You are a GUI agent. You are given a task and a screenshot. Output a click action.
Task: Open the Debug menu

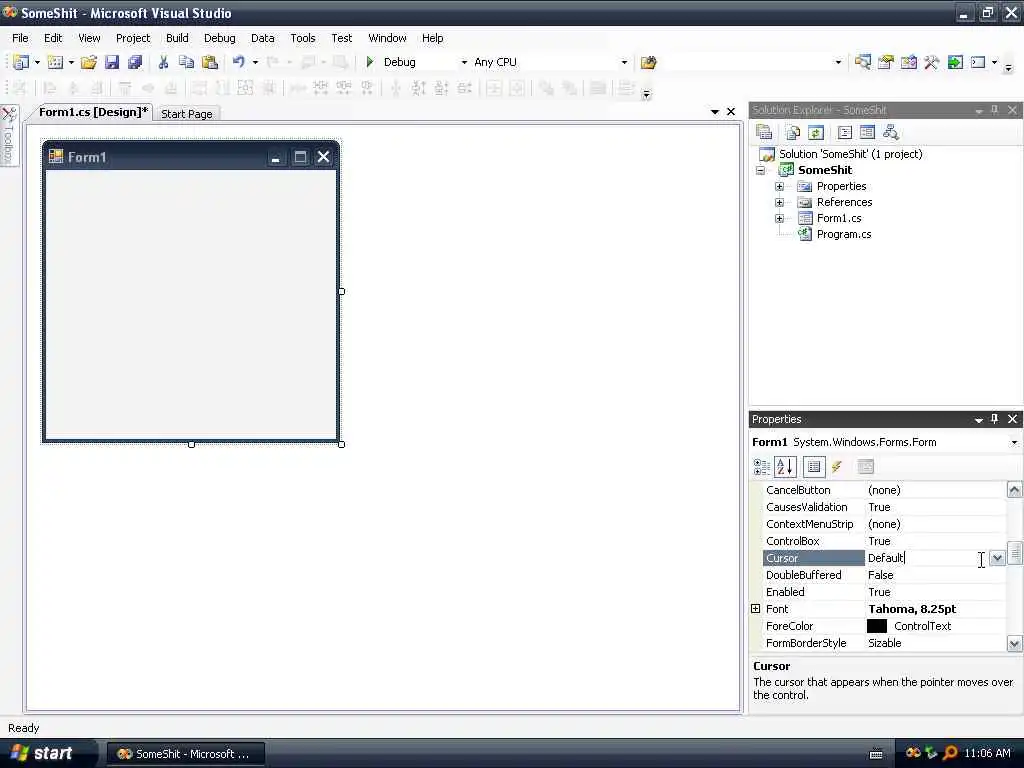(x=219, y=38)
